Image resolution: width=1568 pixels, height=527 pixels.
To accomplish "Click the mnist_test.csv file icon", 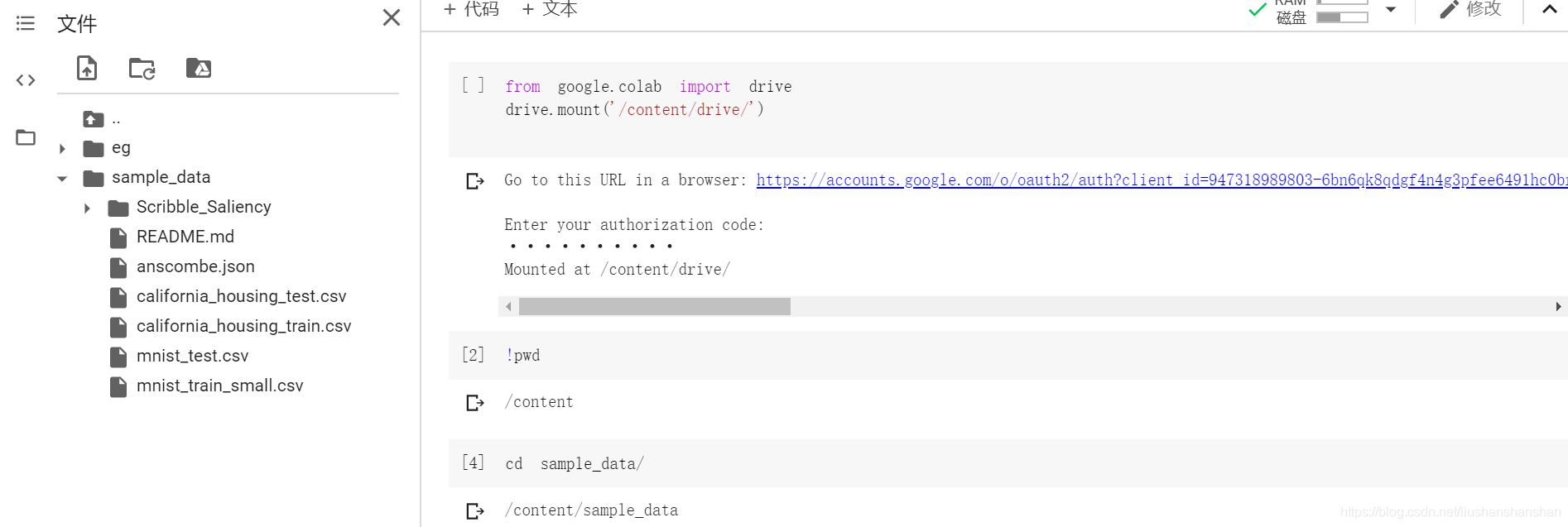I will tap(118, 357).
